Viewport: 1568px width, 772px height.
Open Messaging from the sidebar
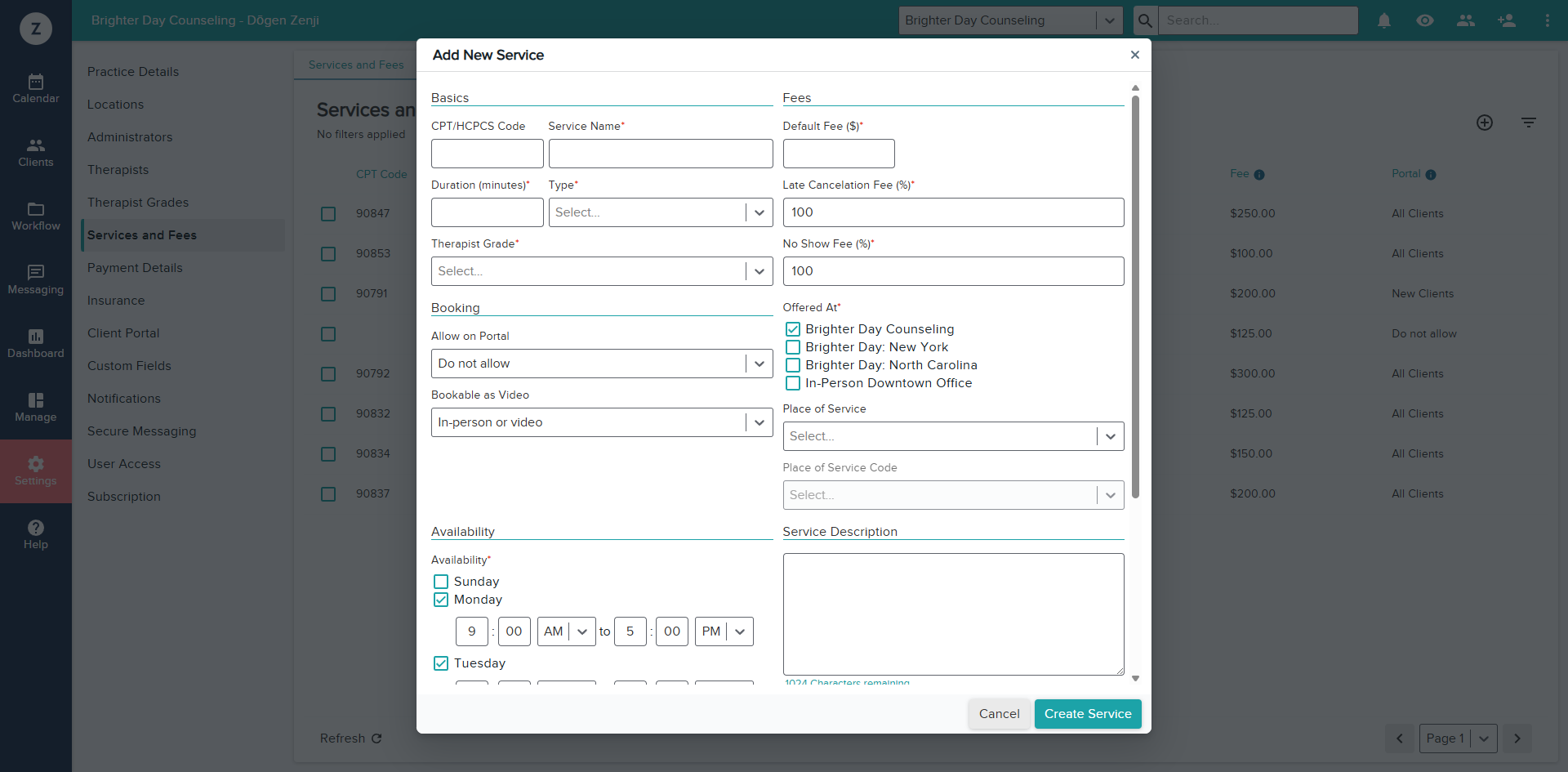(x=36, y=280)
